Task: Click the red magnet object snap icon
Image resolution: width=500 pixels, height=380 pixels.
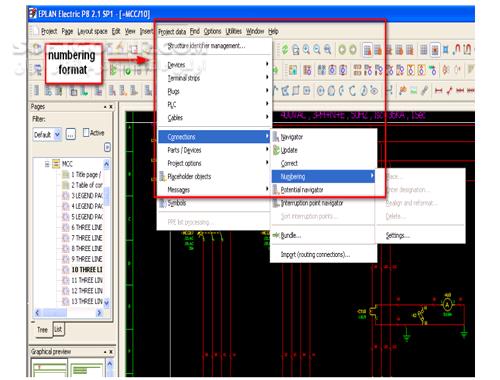Action: point(457,50)
